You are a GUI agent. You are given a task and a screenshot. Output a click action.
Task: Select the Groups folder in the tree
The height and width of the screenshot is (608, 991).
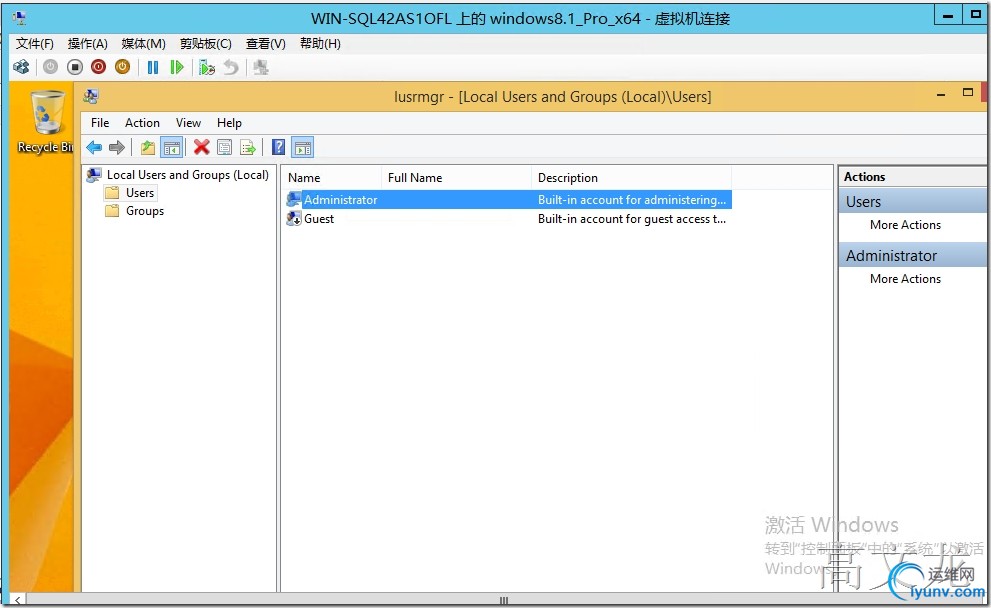point(145,211)
